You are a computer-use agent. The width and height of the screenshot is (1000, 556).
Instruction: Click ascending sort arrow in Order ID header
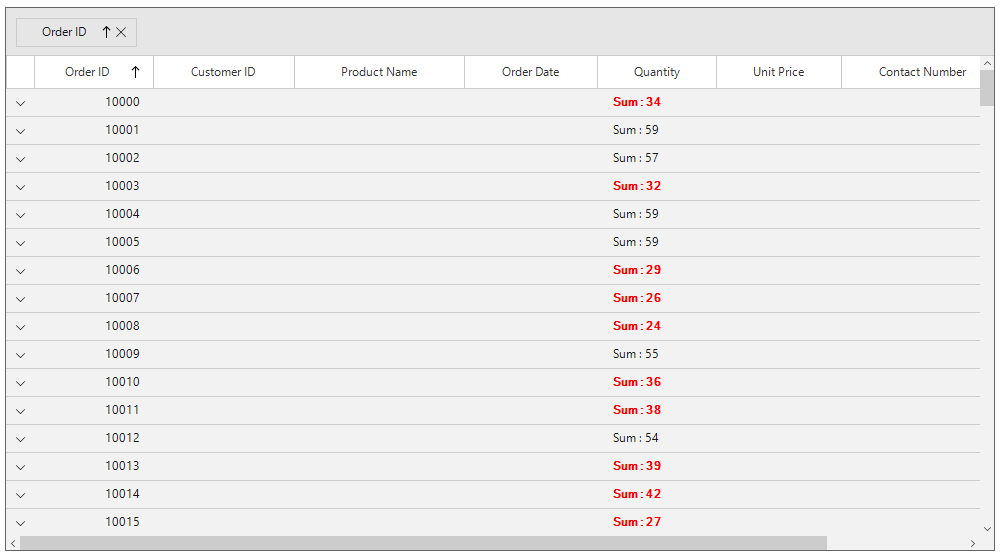(135, 72)
